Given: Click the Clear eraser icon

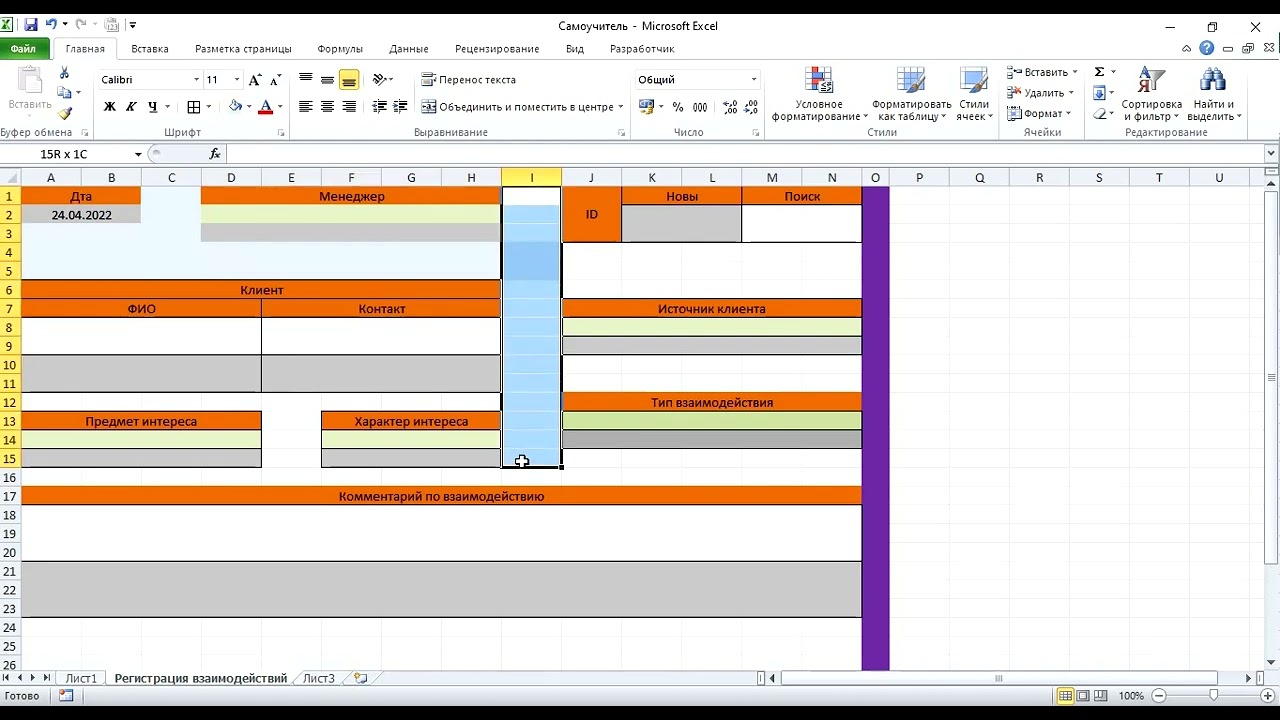Looking at the screenshot, I should click(x=1099, y=114).
